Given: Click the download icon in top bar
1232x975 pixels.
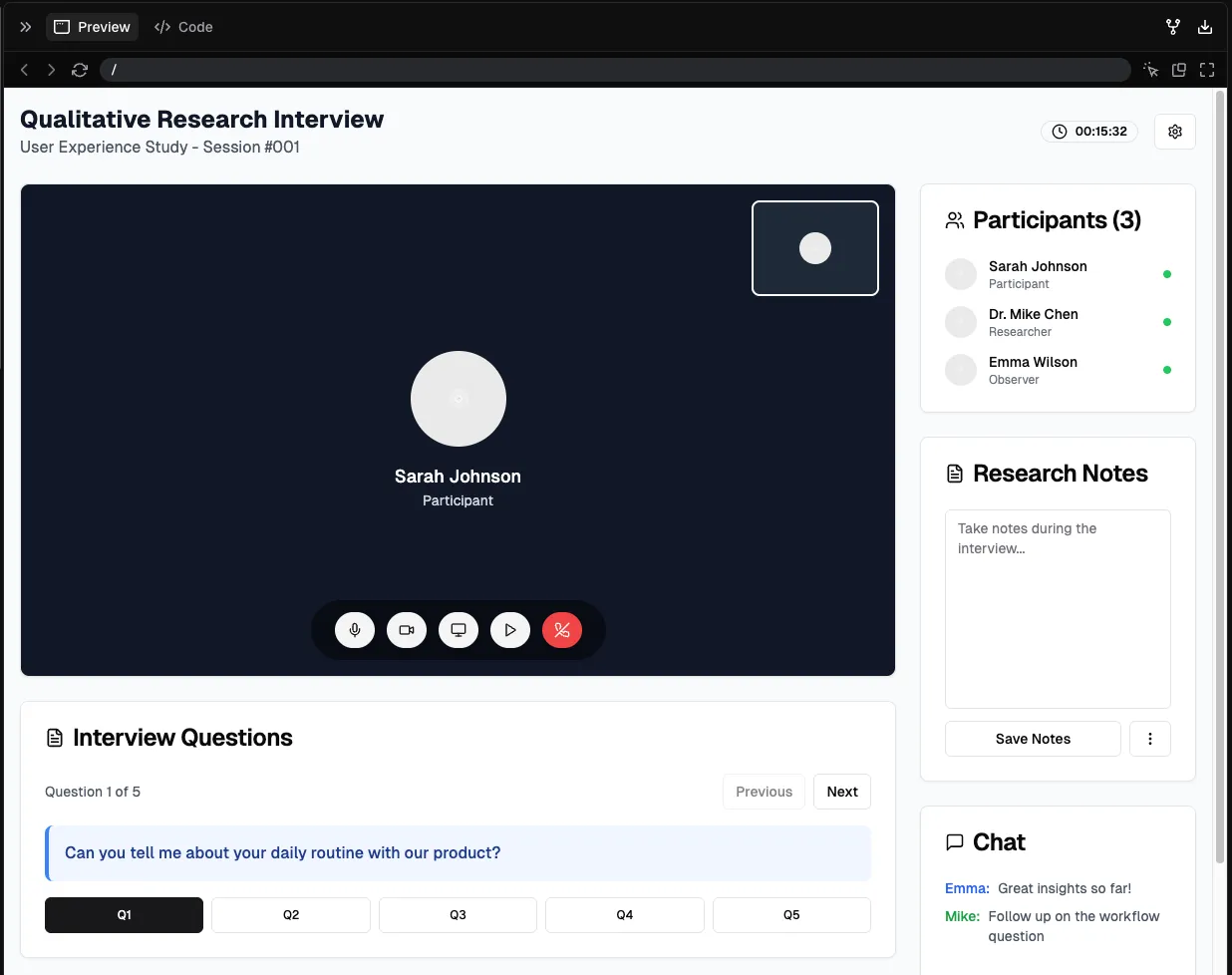Looking at the screenshot, I should coord(1205,27).
